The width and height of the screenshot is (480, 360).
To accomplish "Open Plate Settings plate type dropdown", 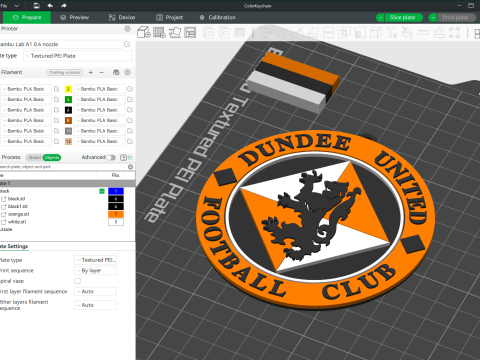I will (96, 260).
